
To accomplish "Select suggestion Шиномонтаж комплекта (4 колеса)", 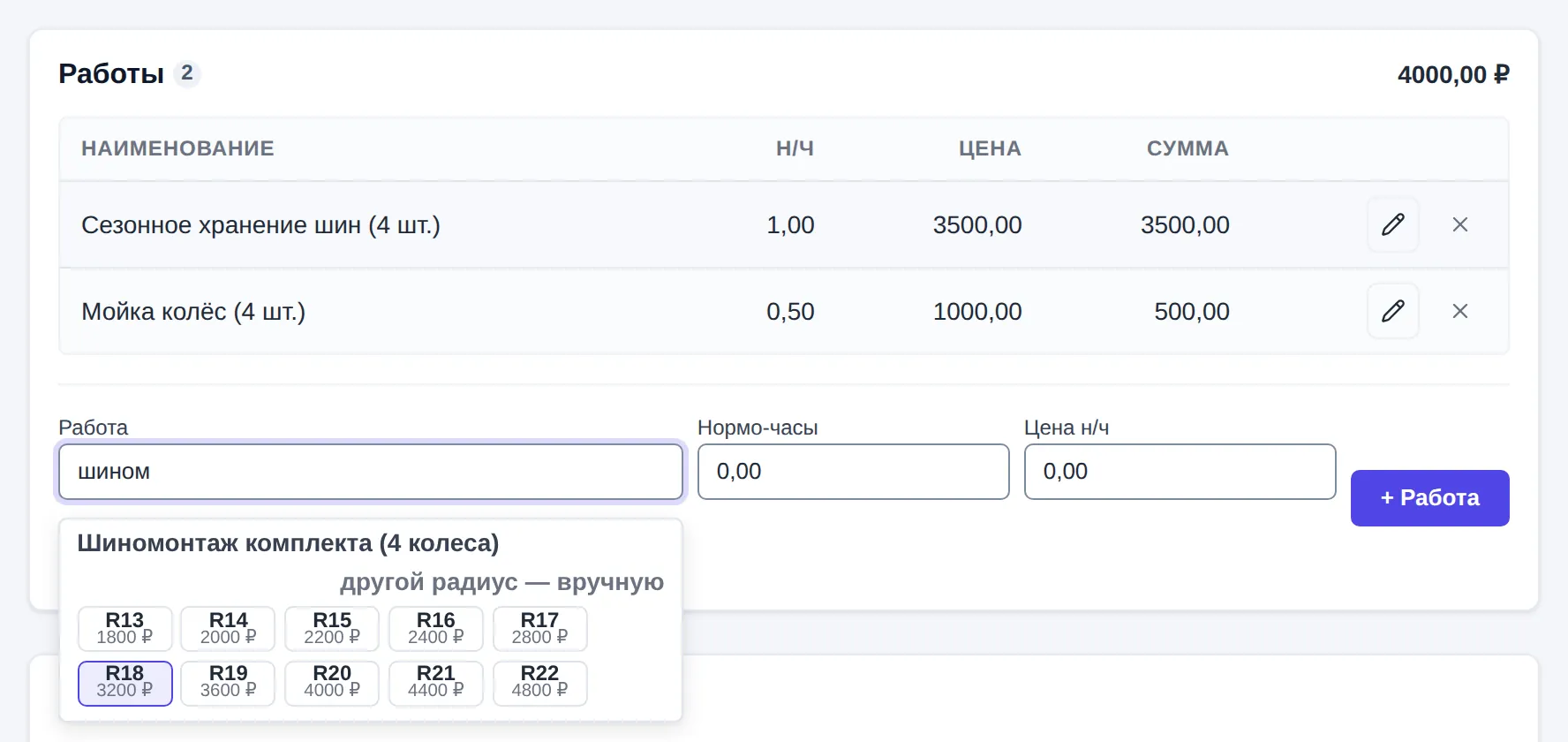I will (288, 543).
